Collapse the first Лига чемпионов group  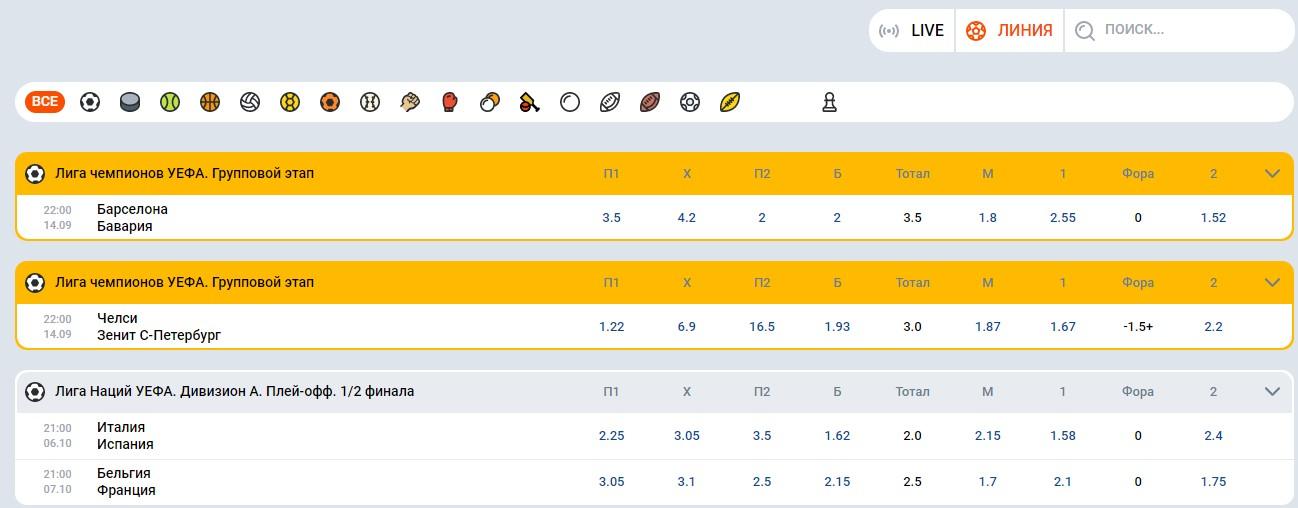[1272, 173]
